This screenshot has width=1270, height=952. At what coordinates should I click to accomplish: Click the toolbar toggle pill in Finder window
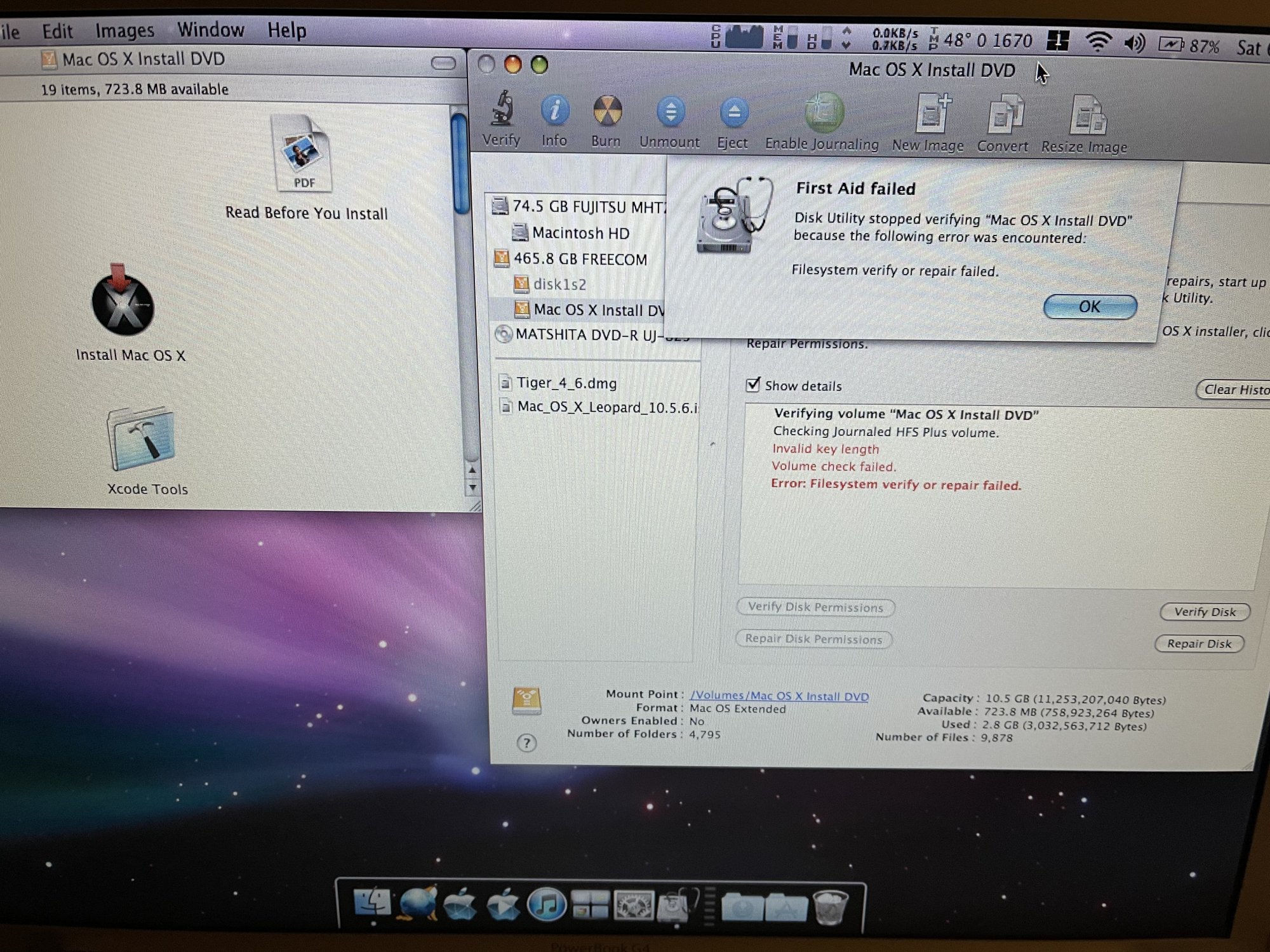(x=443, y=63)
